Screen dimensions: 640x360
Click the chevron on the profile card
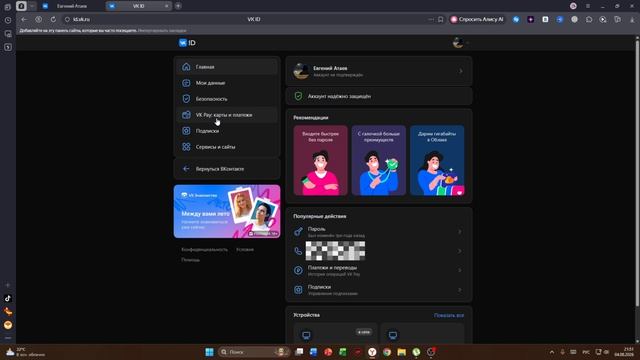click(461, 71)
